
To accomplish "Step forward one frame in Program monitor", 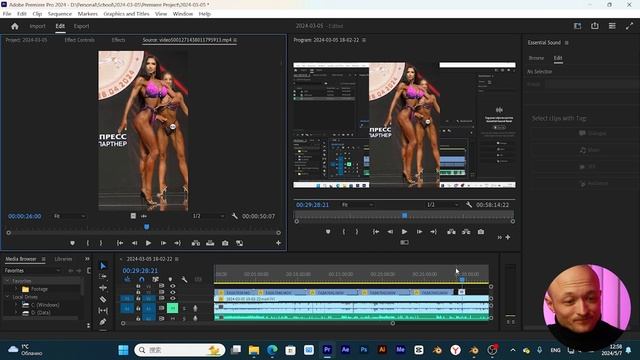I will [419, 231].
